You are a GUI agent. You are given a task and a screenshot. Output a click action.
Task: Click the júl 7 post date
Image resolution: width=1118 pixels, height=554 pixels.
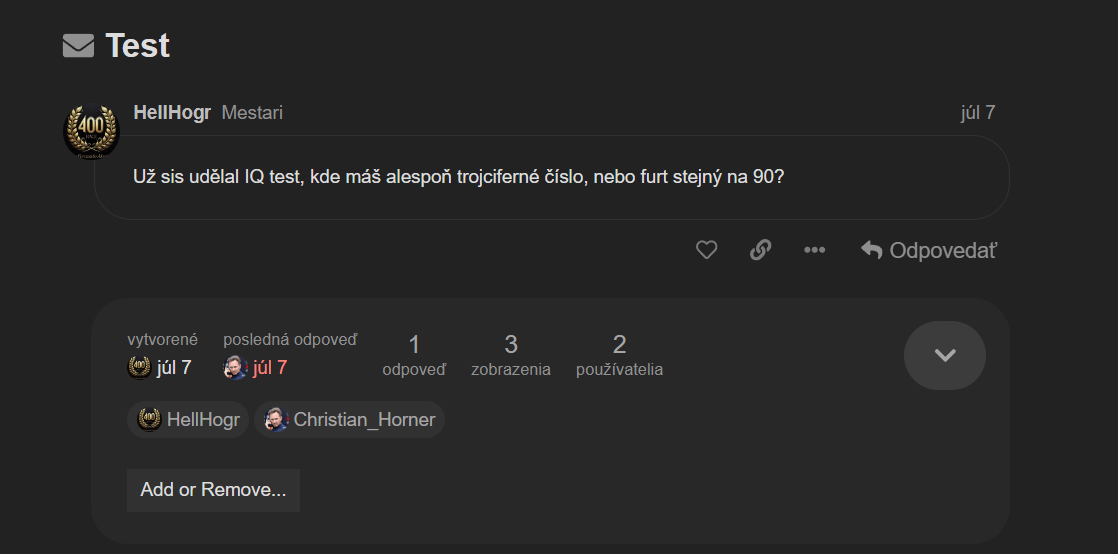[x=977, y=113]
